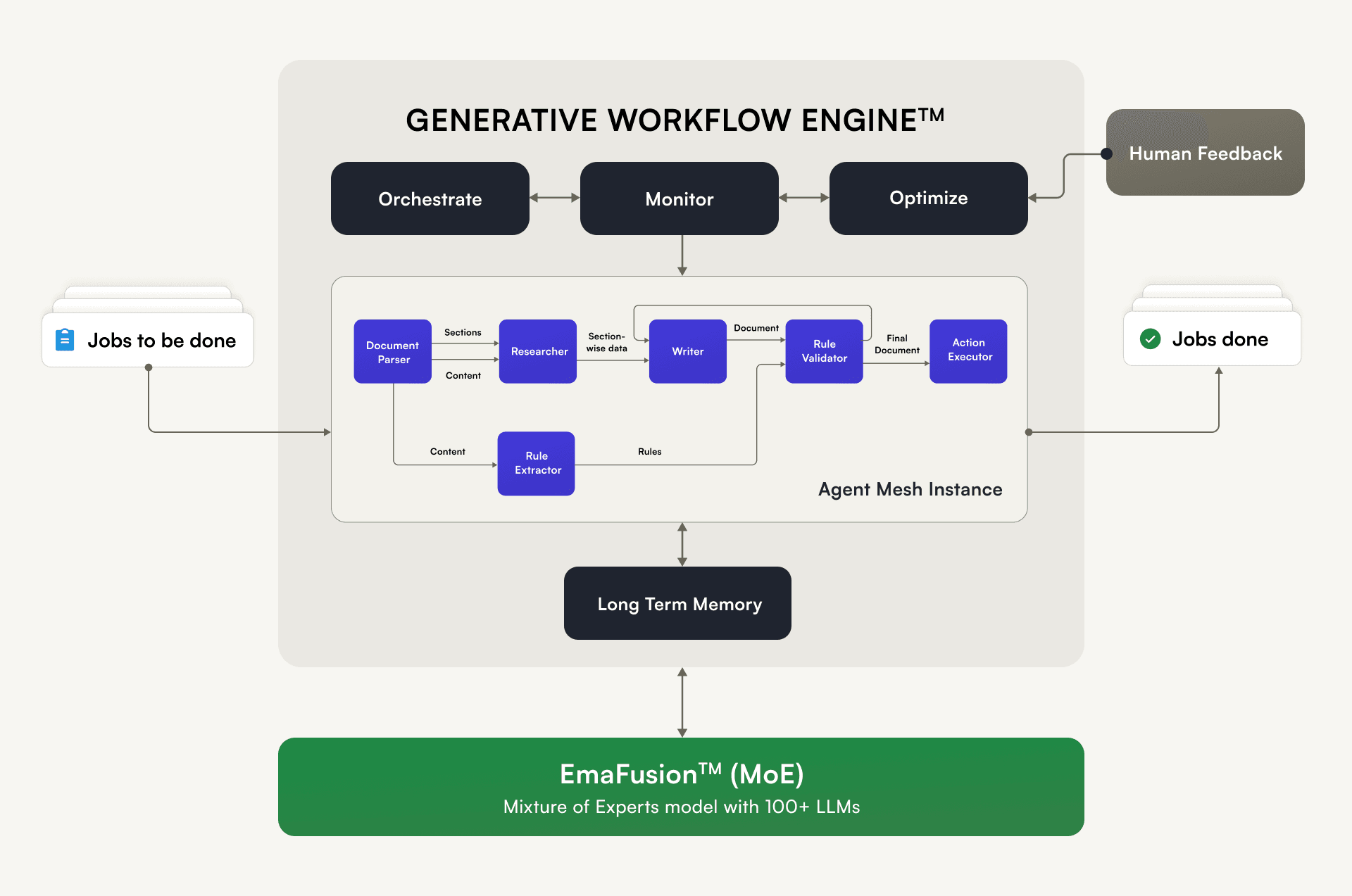Select the Orchestrate block
The height and width of the screenshot is (896, 1352).
tap(430, 198)
